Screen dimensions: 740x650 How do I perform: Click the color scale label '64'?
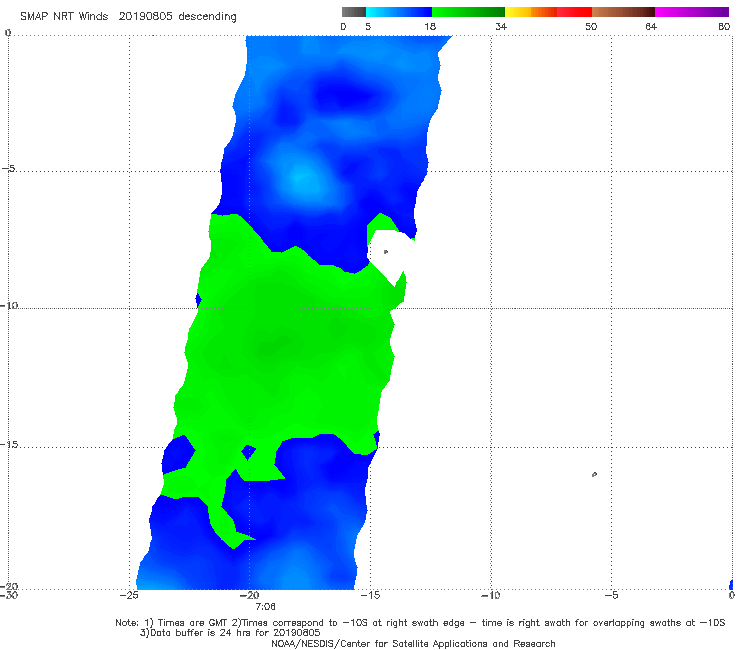coord(651,26)
